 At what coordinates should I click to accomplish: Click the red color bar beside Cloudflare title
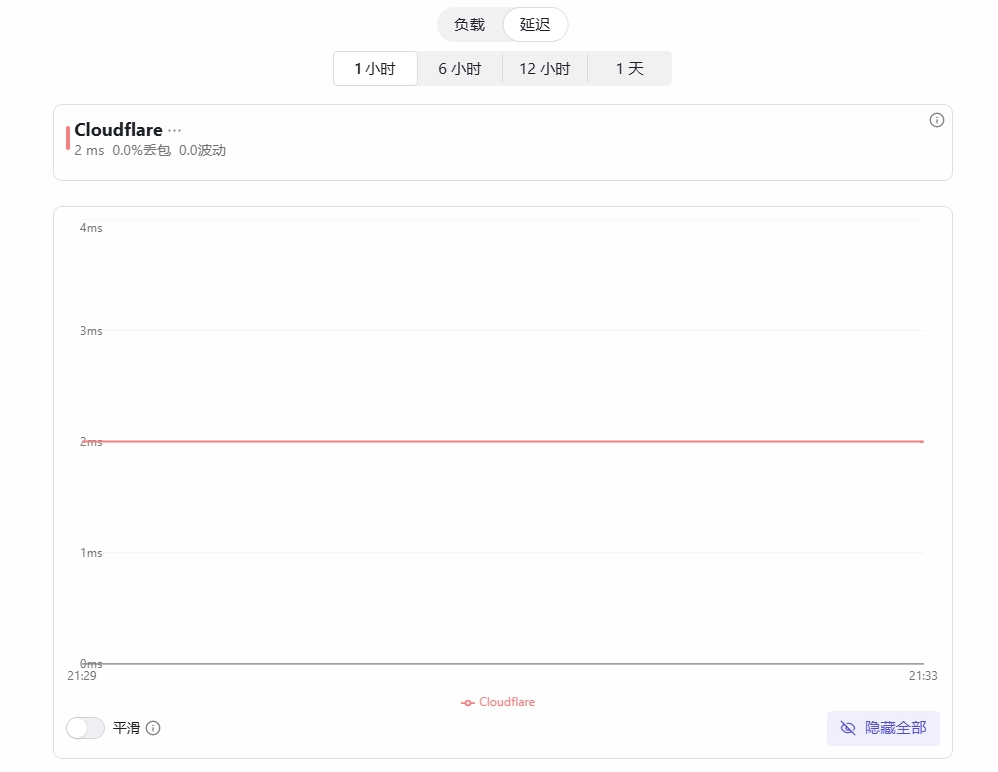(x=67, y=138)
